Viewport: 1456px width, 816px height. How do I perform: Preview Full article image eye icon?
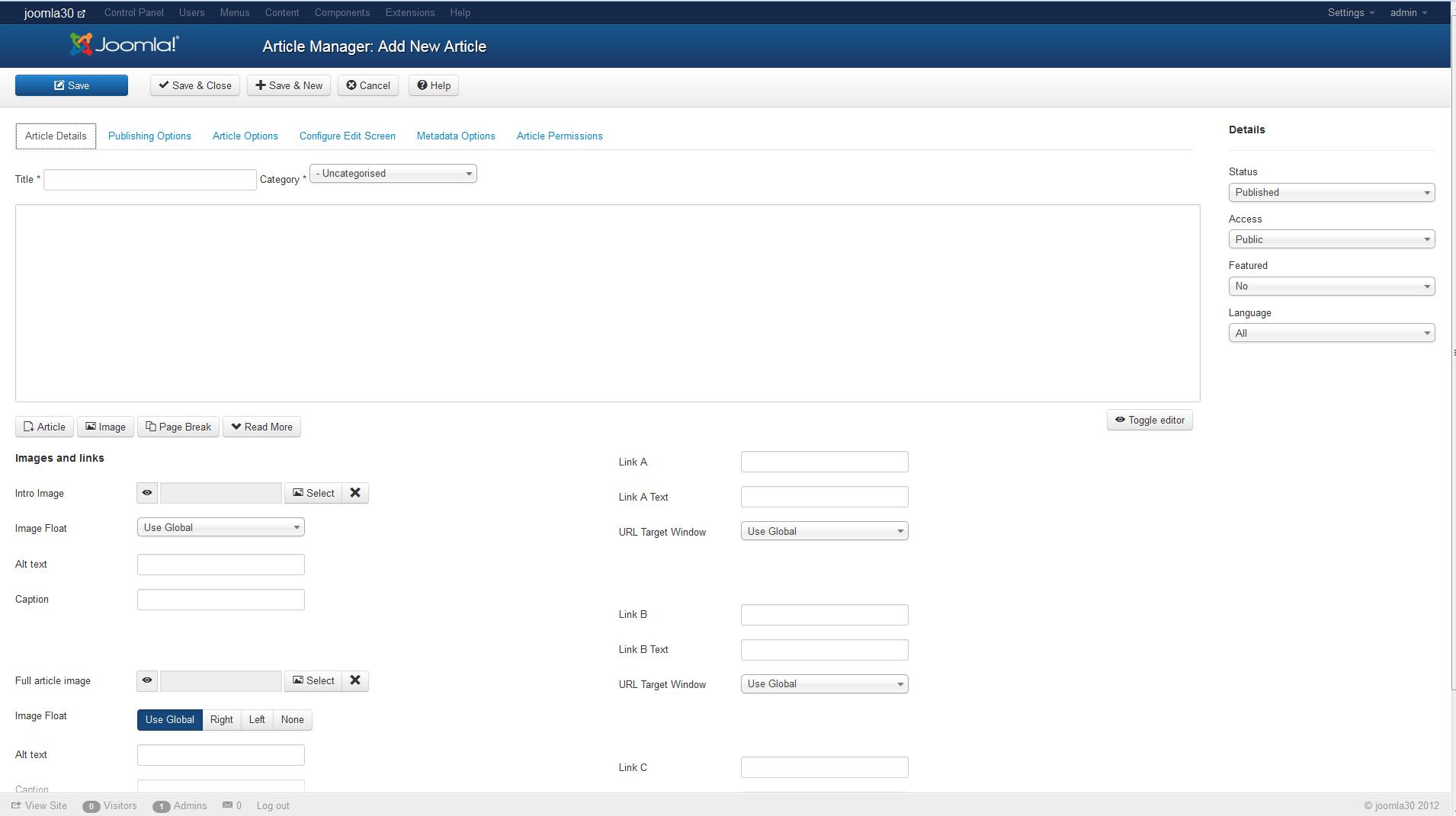point(147,680)
